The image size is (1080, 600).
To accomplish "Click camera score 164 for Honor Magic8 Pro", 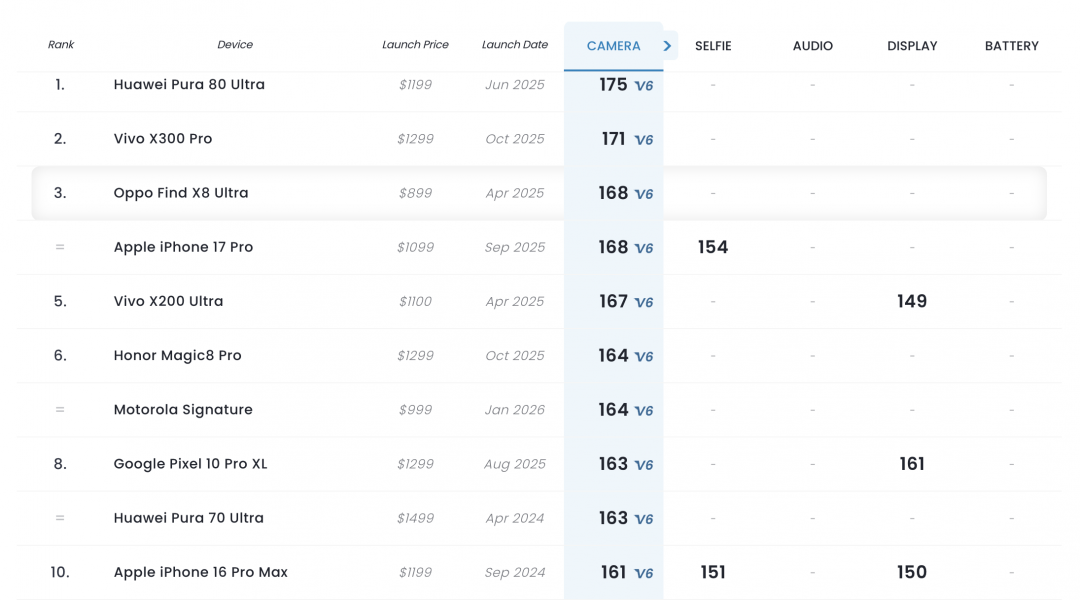I will pyautogui.click(x=613, y=355).
